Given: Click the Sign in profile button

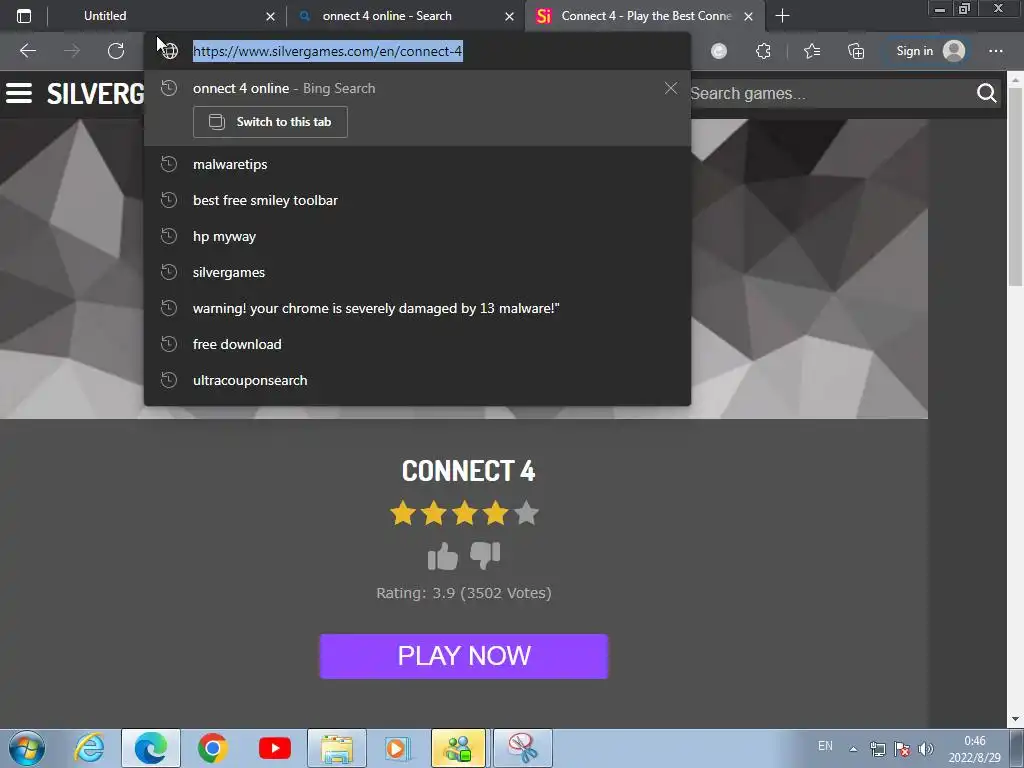Looking at the screenshot, I should pyautogui.click(x=931, y=51).
